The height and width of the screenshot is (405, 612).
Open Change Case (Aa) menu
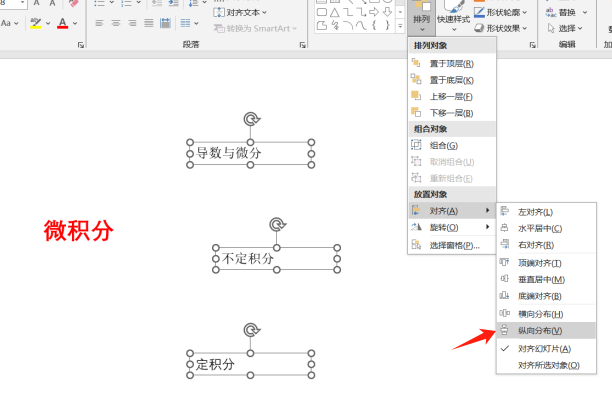point(10,23)
